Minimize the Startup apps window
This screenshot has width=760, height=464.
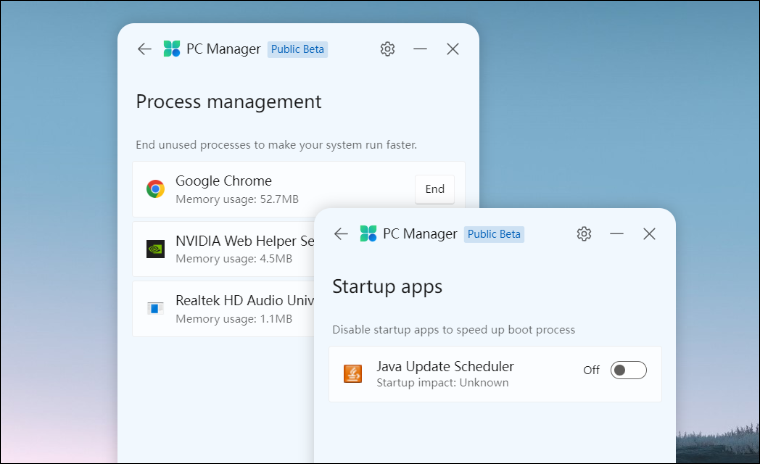point(617,234)
